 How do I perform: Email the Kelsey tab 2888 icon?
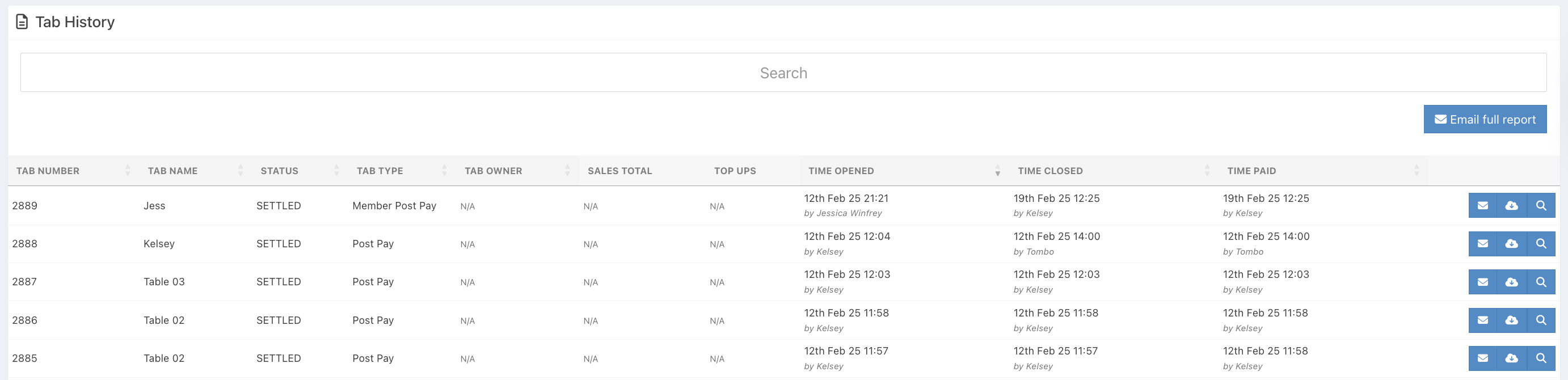tap(1483, 243)
